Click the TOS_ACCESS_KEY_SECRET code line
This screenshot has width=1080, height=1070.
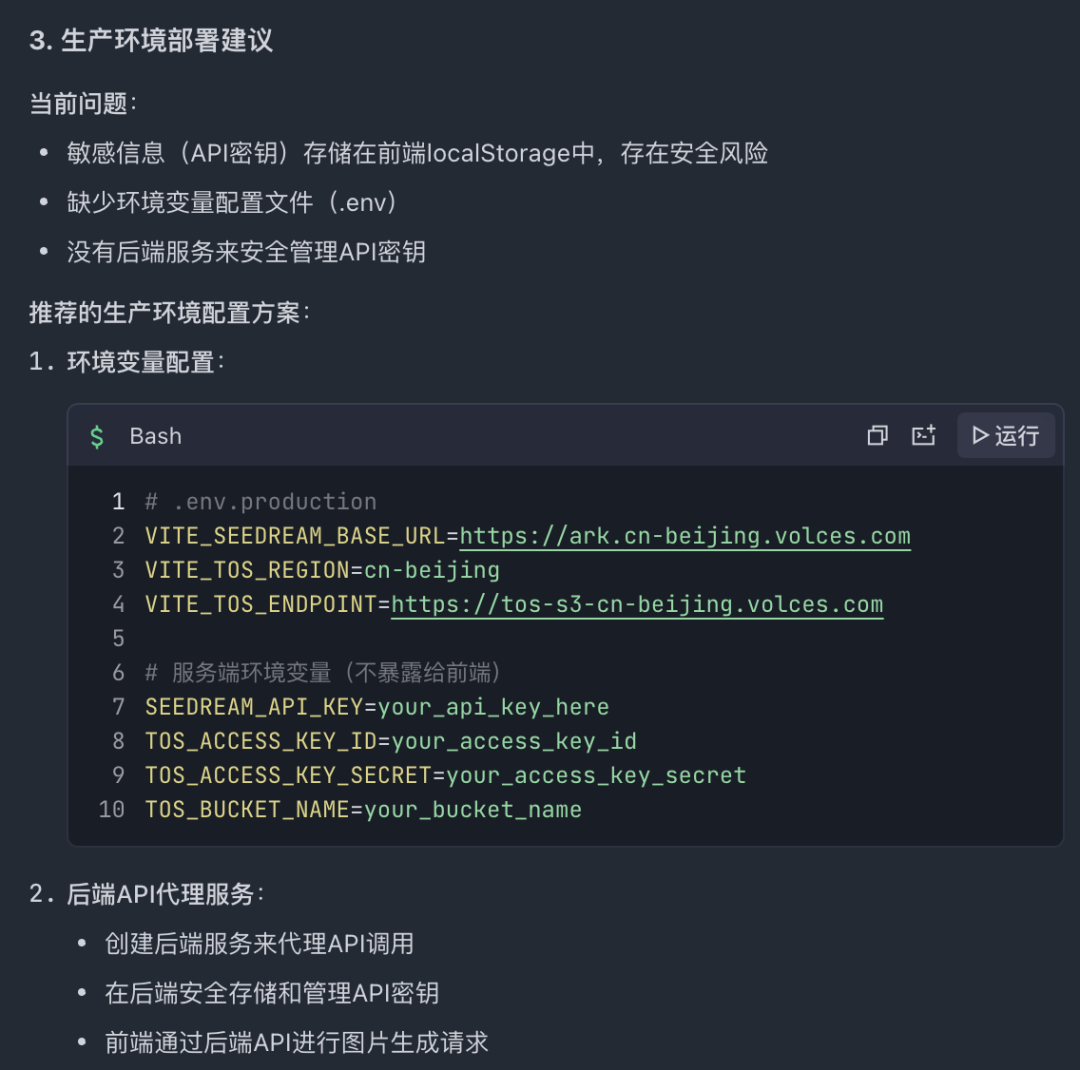445,775
